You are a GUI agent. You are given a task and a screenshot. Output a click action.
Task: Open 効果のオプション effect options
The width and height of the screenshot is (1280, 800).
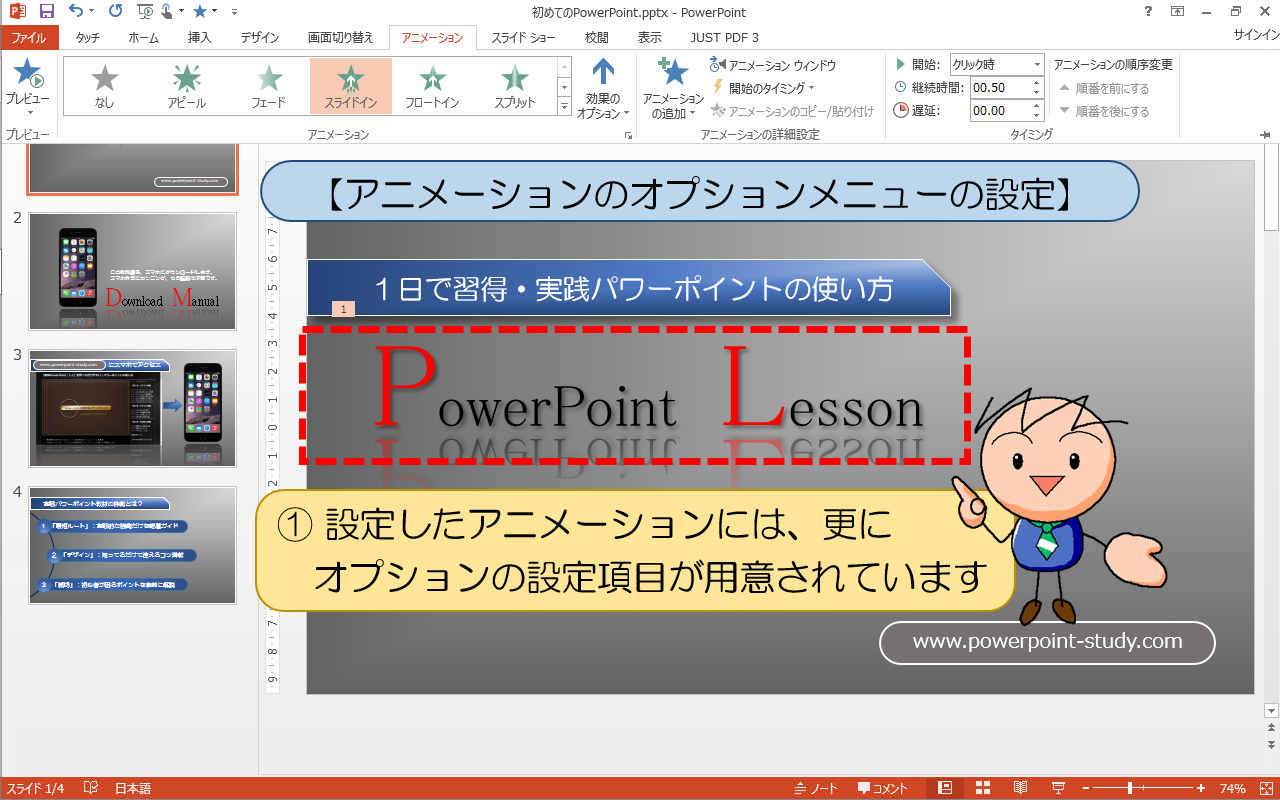coord(603,88)
